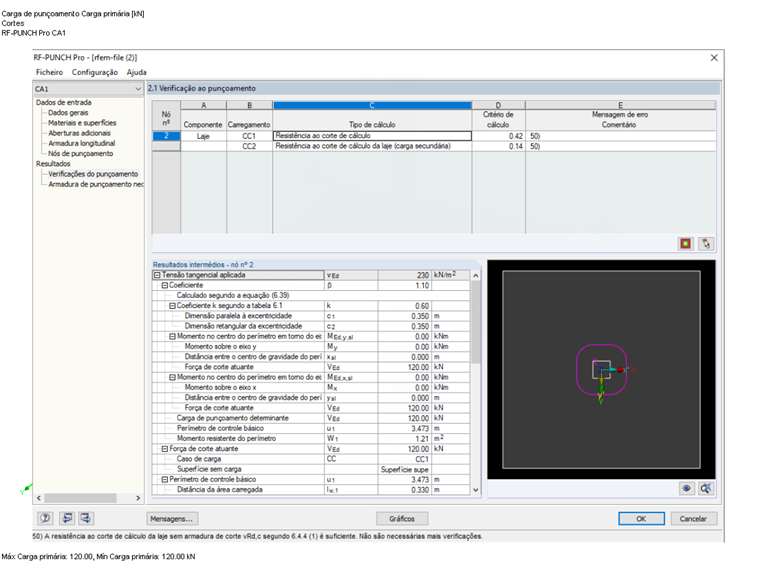Image resolution: width=760 pixels, height=570 pixels.
Task: Click the Mensagens... button
Action: pos(172,519)
